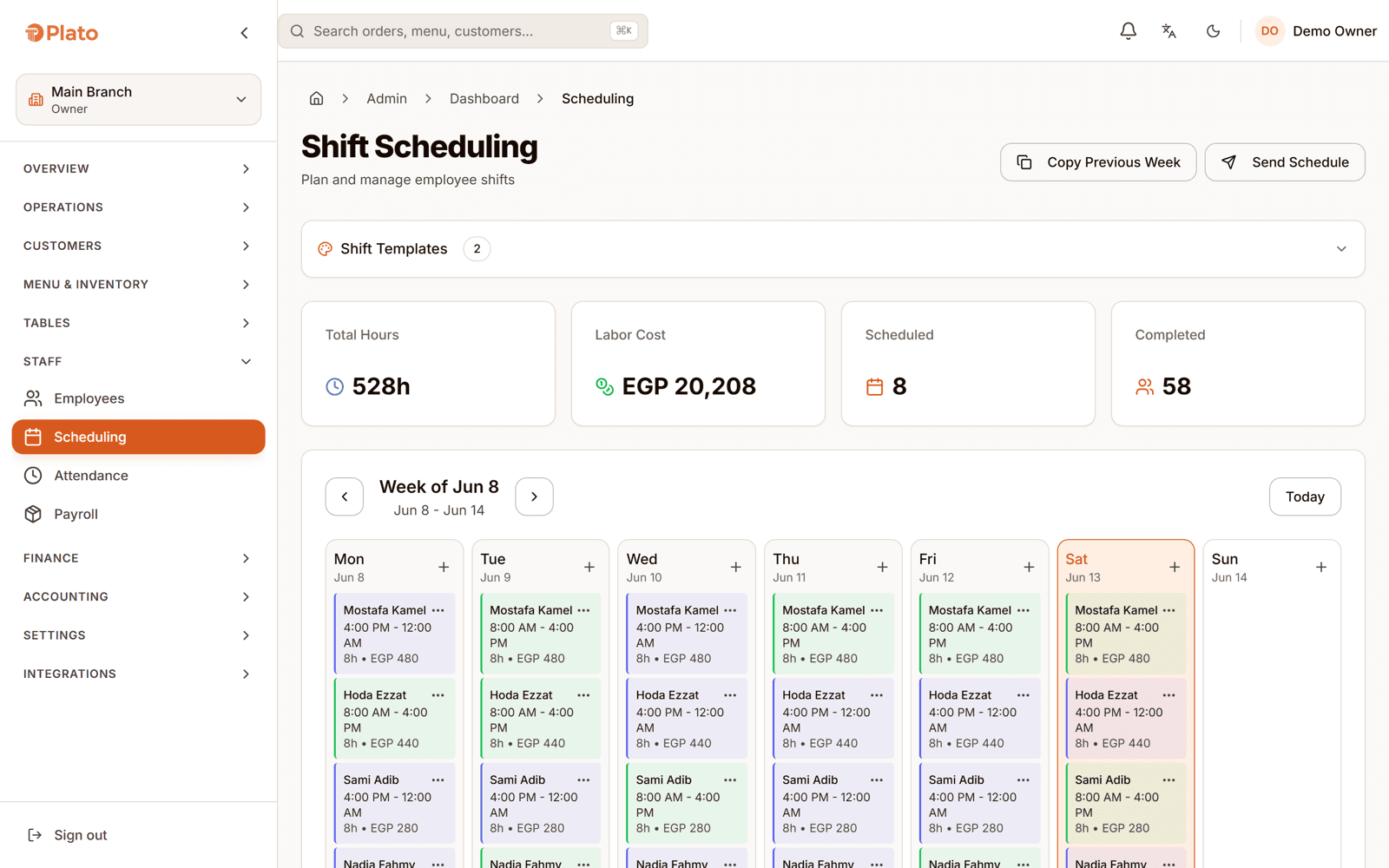Go to previous week arrow

tap(345, 496)
